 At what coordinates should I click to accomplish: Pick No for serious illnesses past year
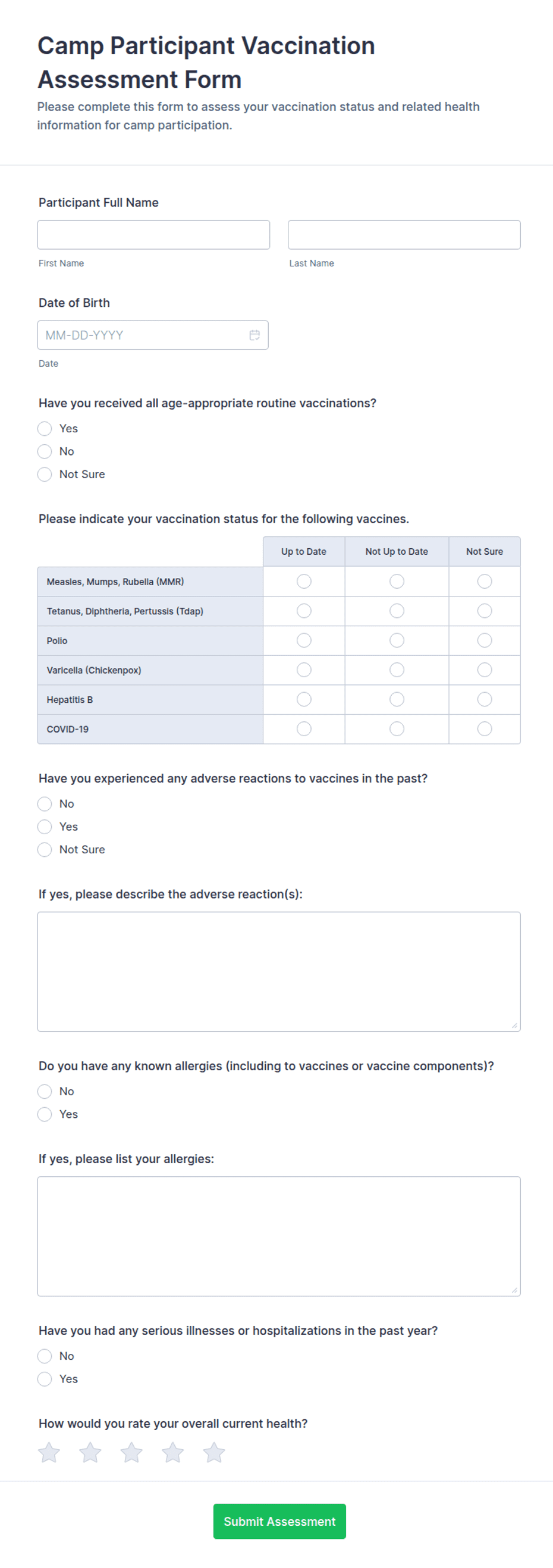pos(45,1356)
